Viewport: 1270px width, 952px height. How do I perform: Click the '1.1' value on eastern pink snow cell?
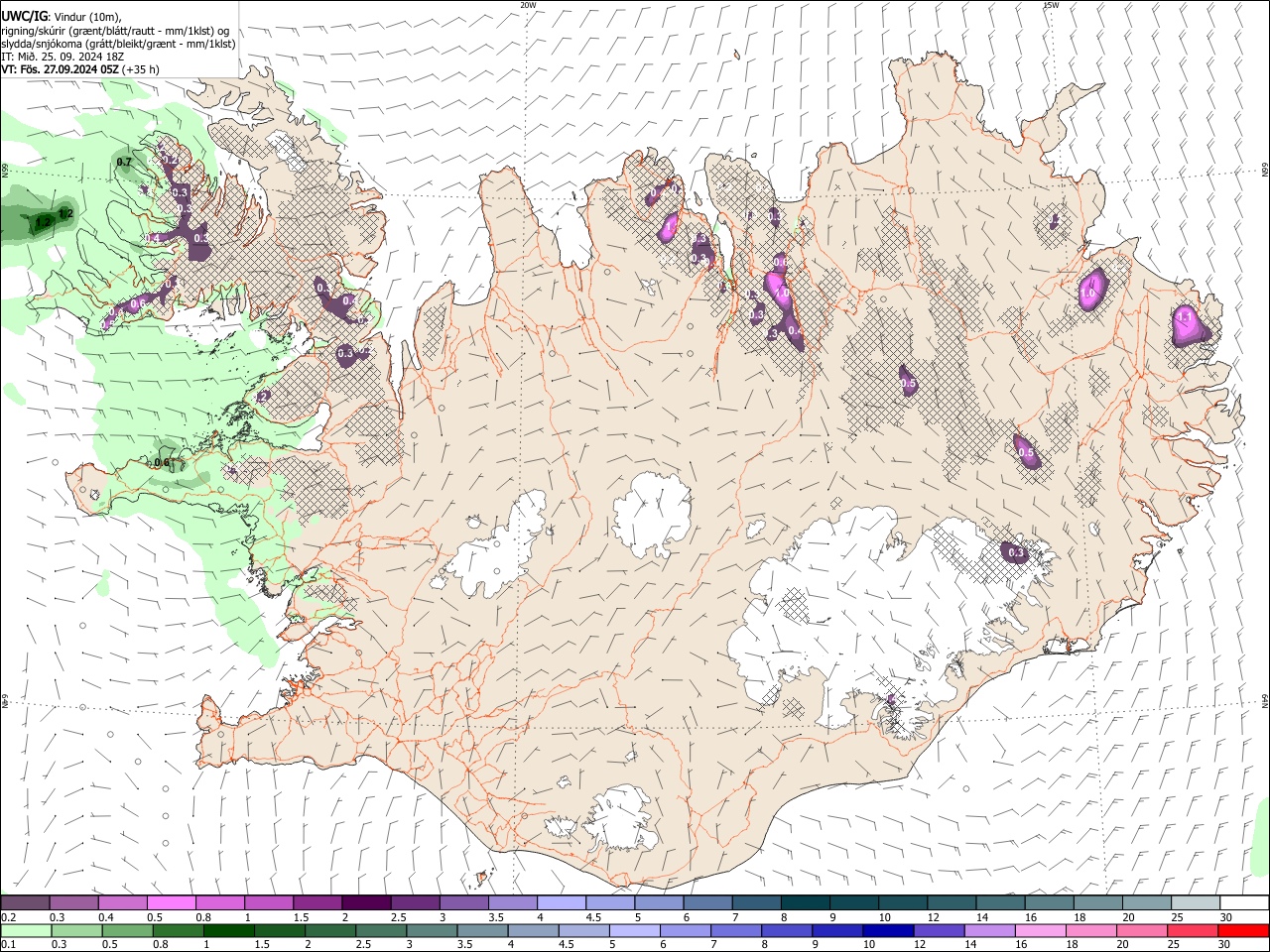pyautogui.click(x=1184, y=317)
